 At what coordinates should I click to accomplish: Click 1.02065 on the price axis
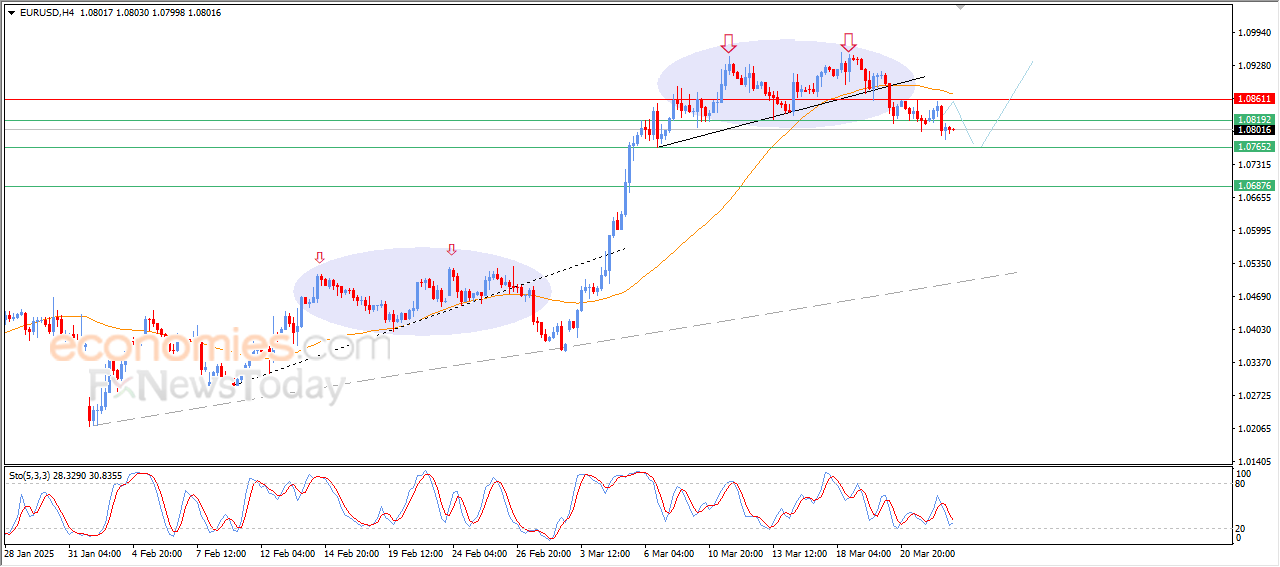click(1254, 429)
